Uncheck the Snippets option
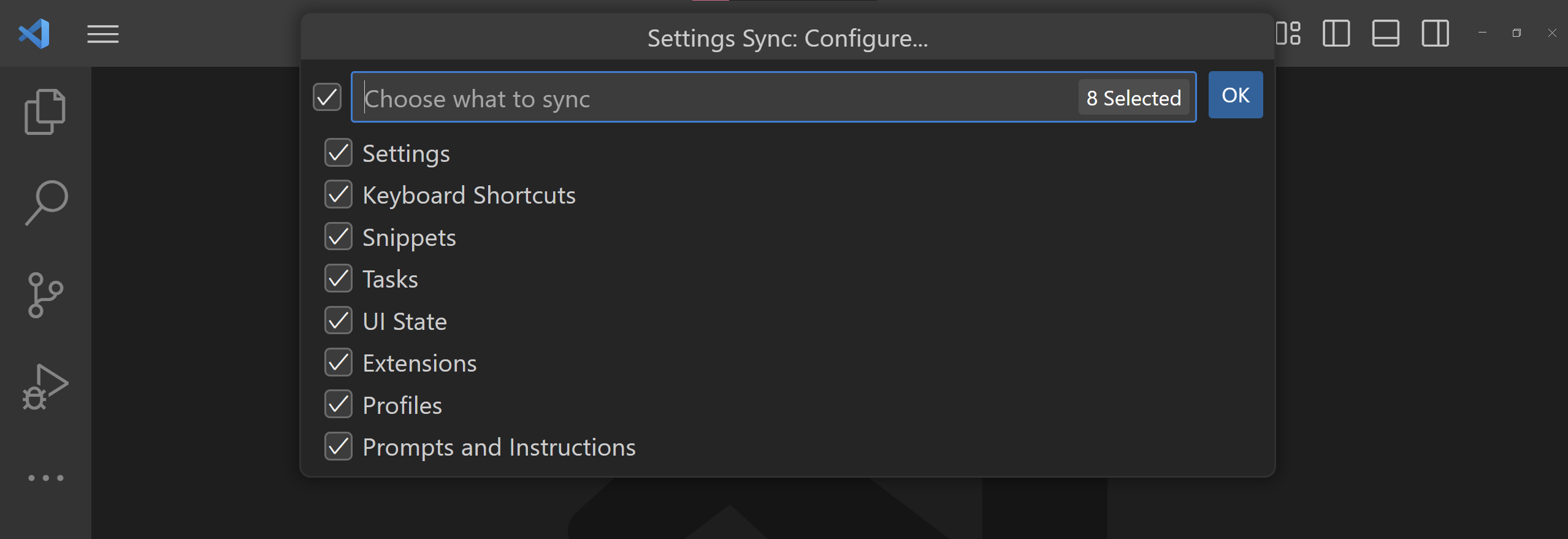 point(338,237)
